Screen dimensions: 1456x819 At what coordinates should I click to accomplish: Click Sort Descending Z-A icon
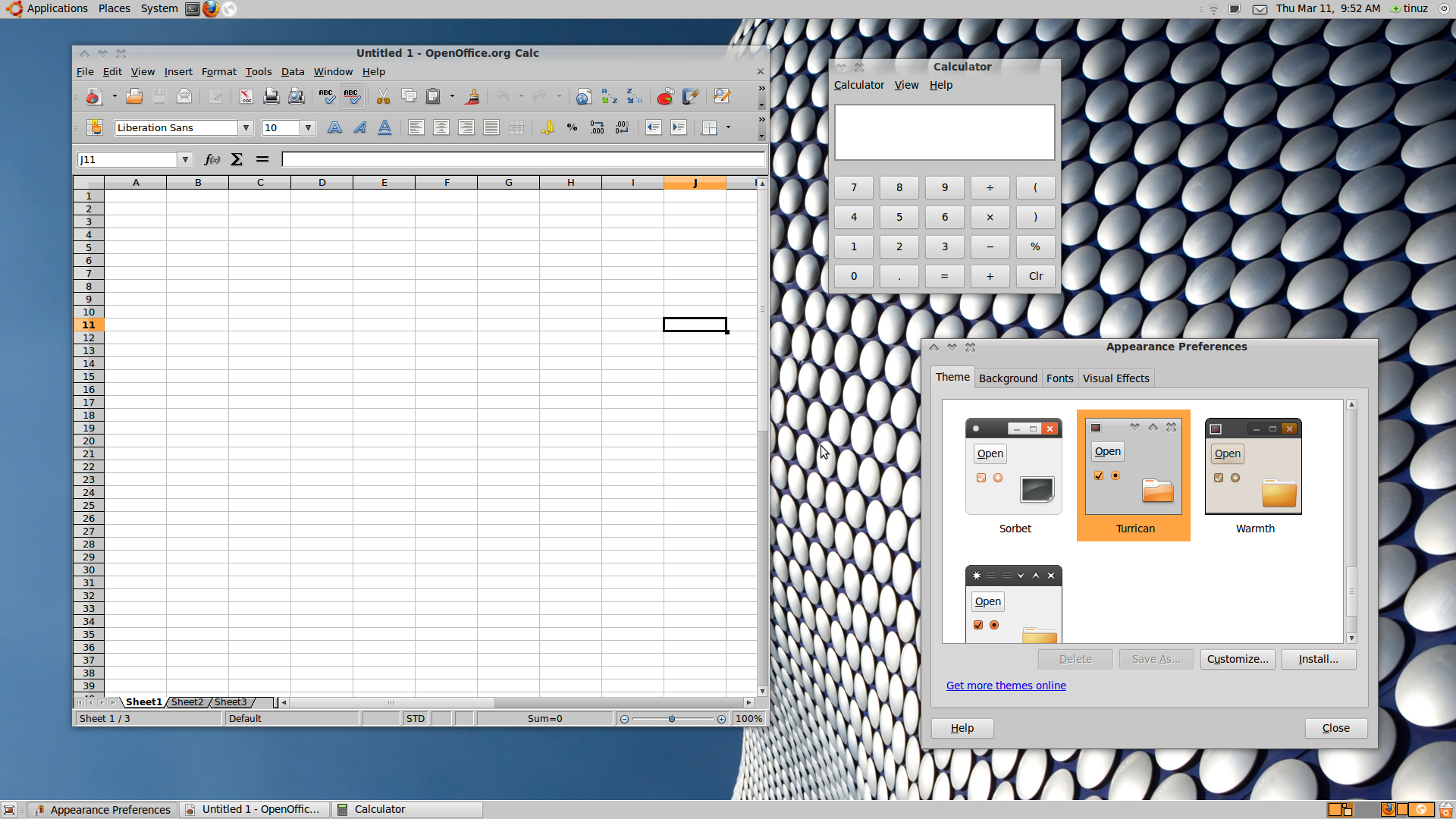(x=634, y=96)
